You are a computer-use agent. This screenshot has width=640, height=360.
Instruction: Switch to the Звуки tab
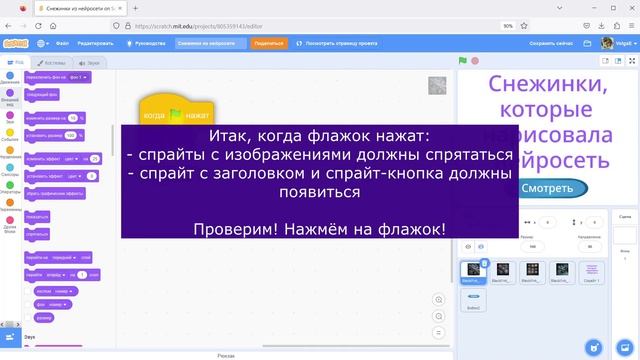(89, 63)
